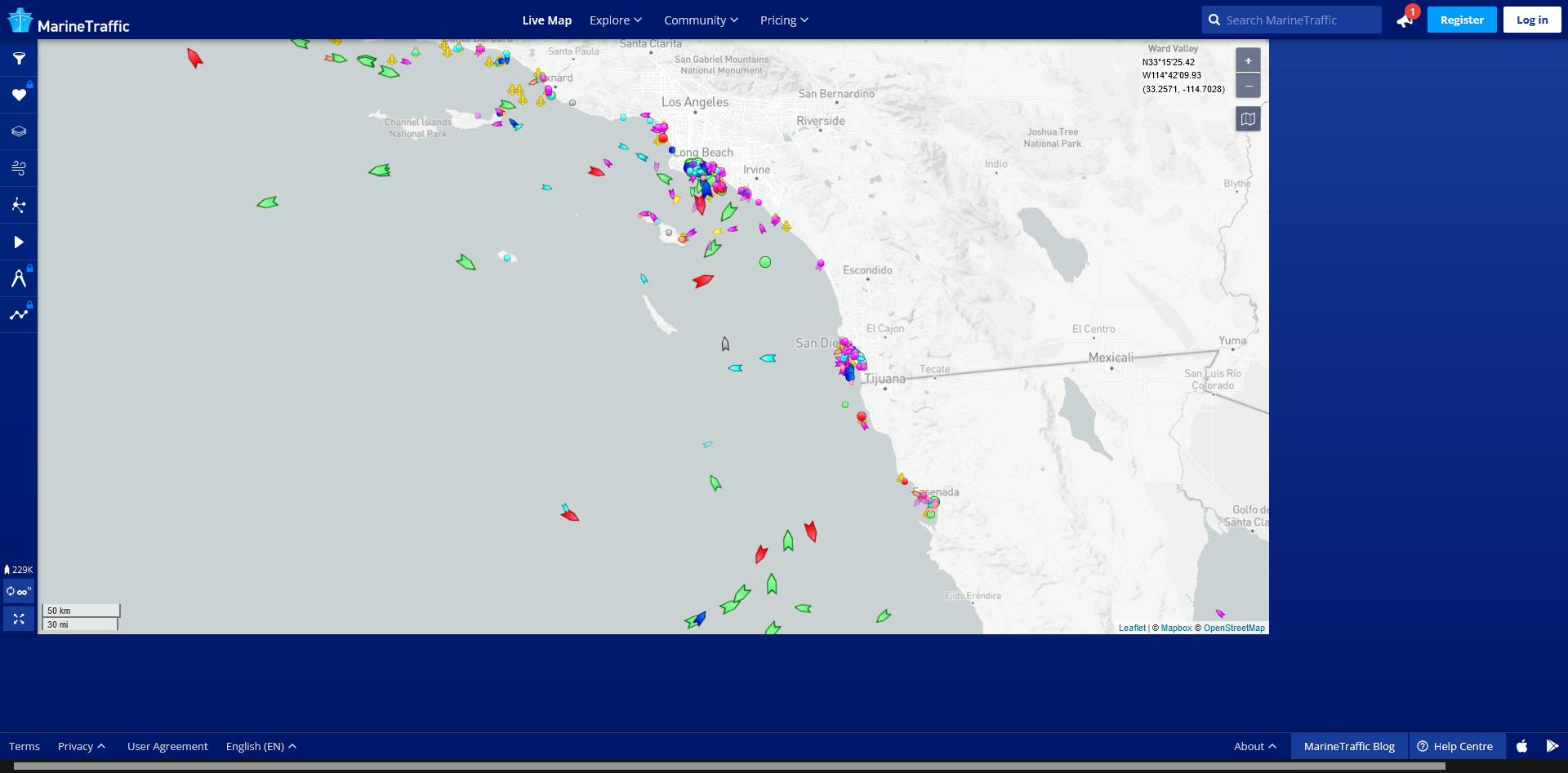Open the density maps network icon
Viewport: 1568px width, 773px height.
(x=19, y=205)
